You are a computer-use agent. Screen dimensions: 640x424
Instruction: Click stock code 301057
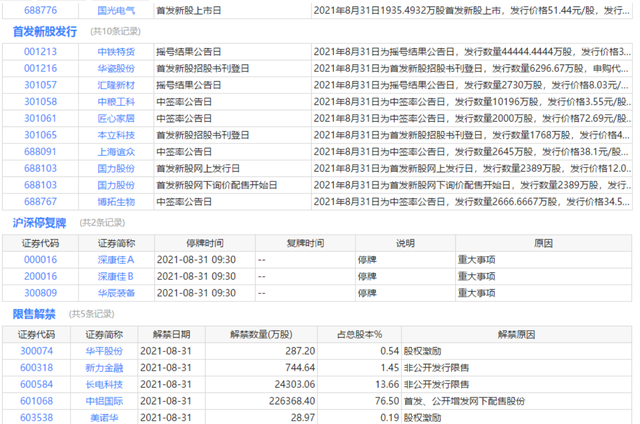(x=40, y=85)
